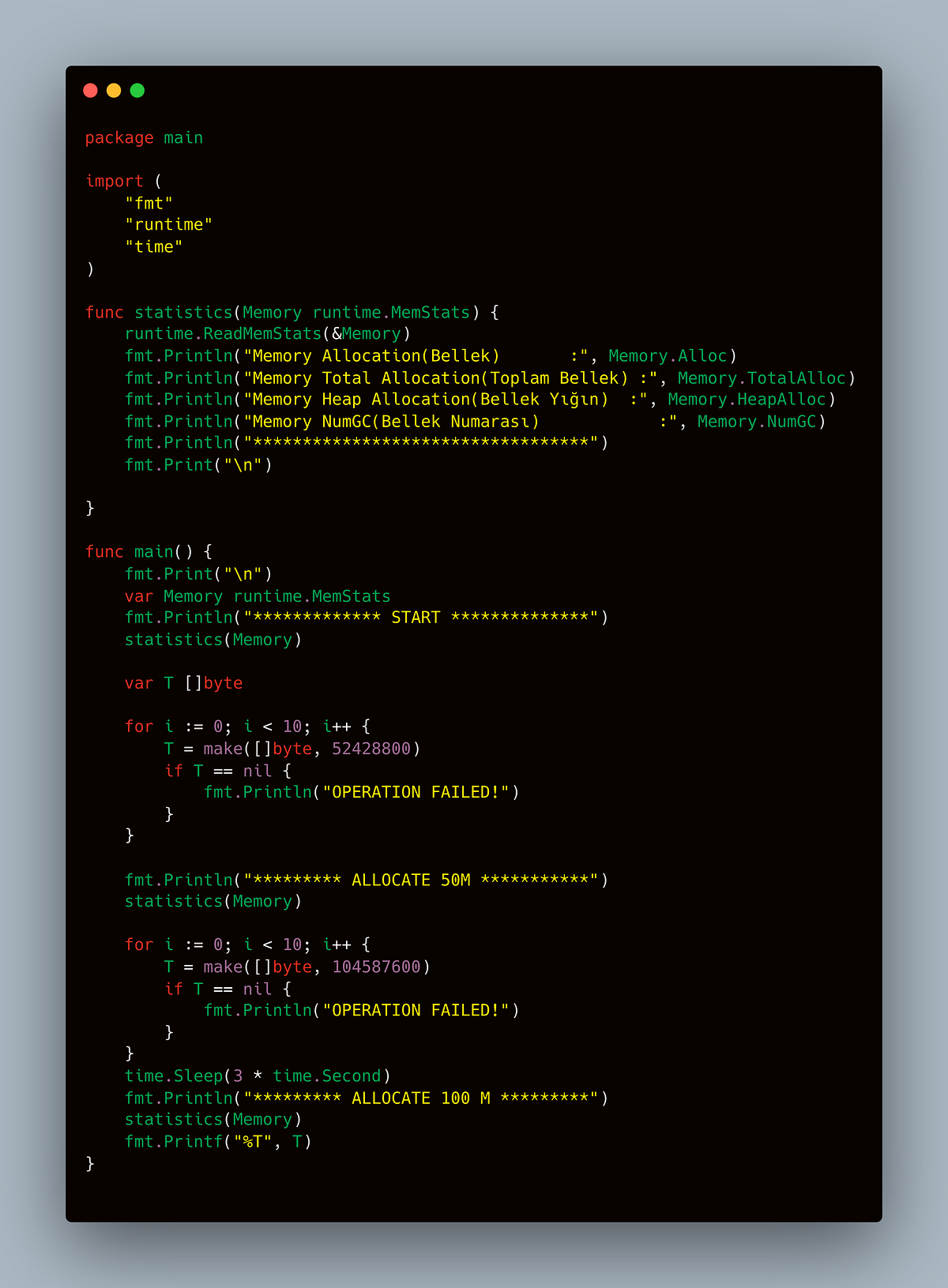Click the first 'if T == nil {' line
The width and height of the screenshot is (948, 1288).
pyautogui.click(x=228, y=771)
